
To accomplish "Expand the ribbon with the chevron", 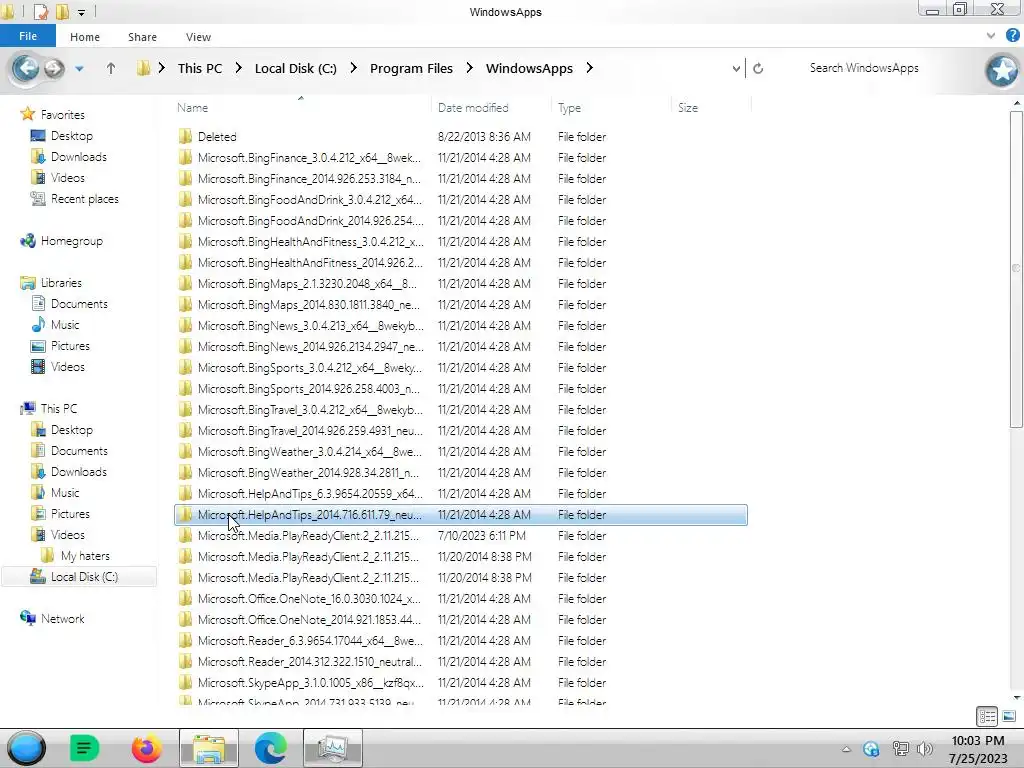I will point(991,37).
